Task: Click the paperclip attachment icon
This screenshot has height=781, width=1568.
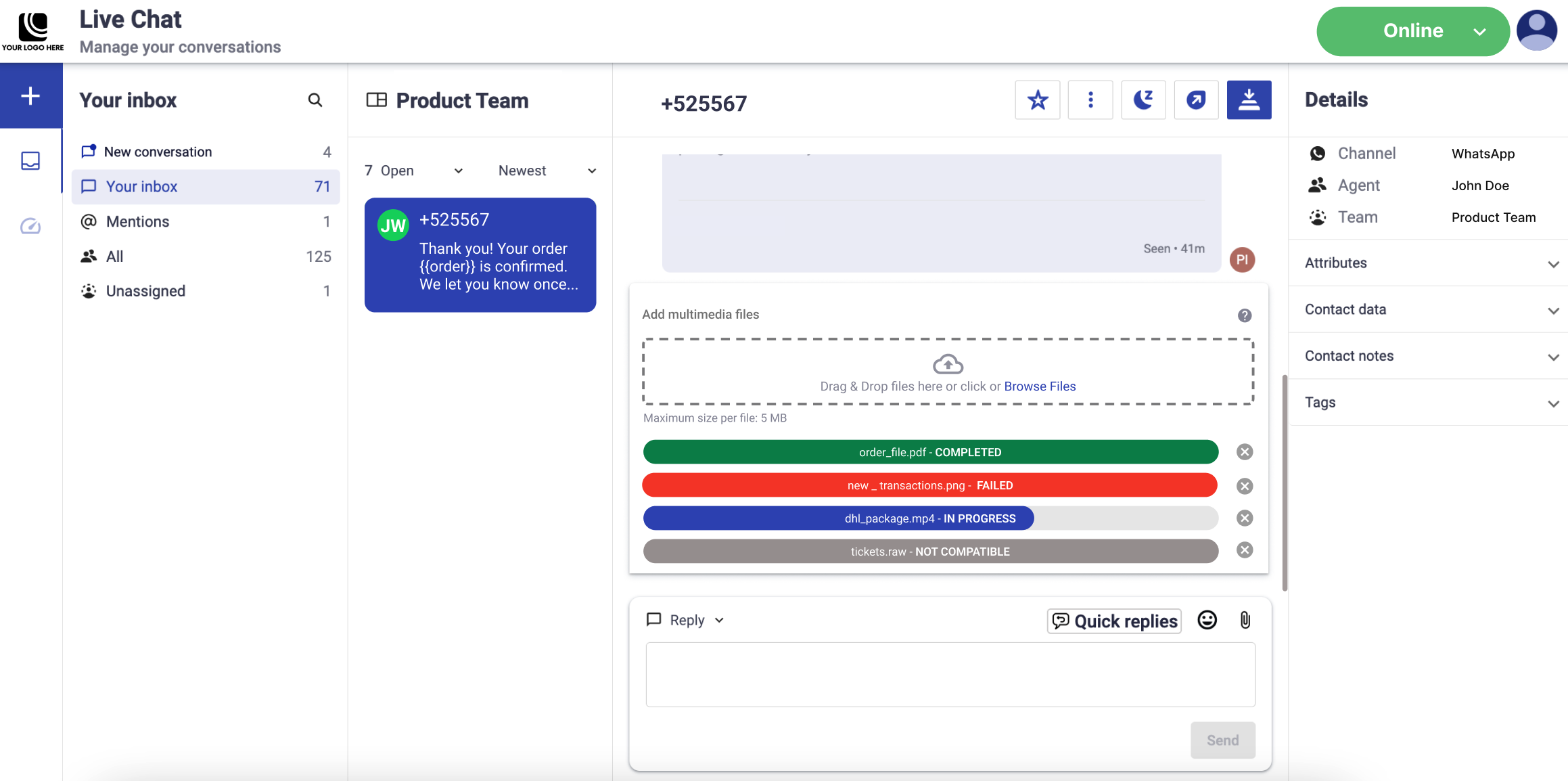Action: [1245, 620]
